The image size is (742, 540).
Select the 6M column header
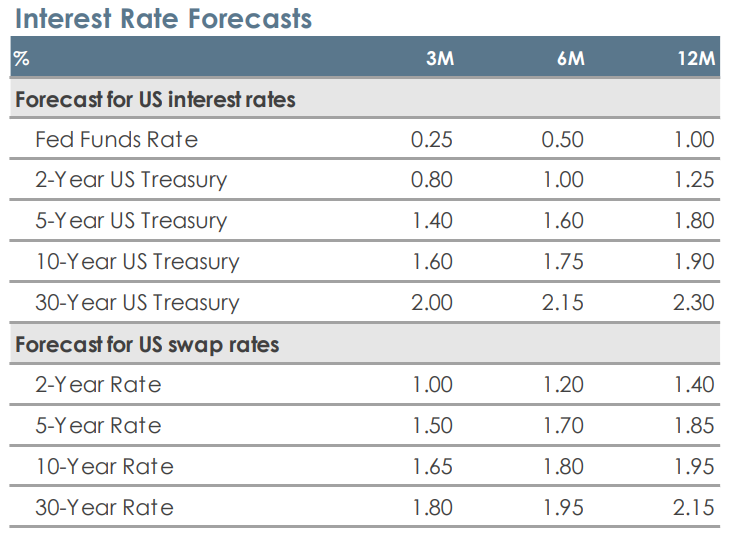(x=570, y=58)
